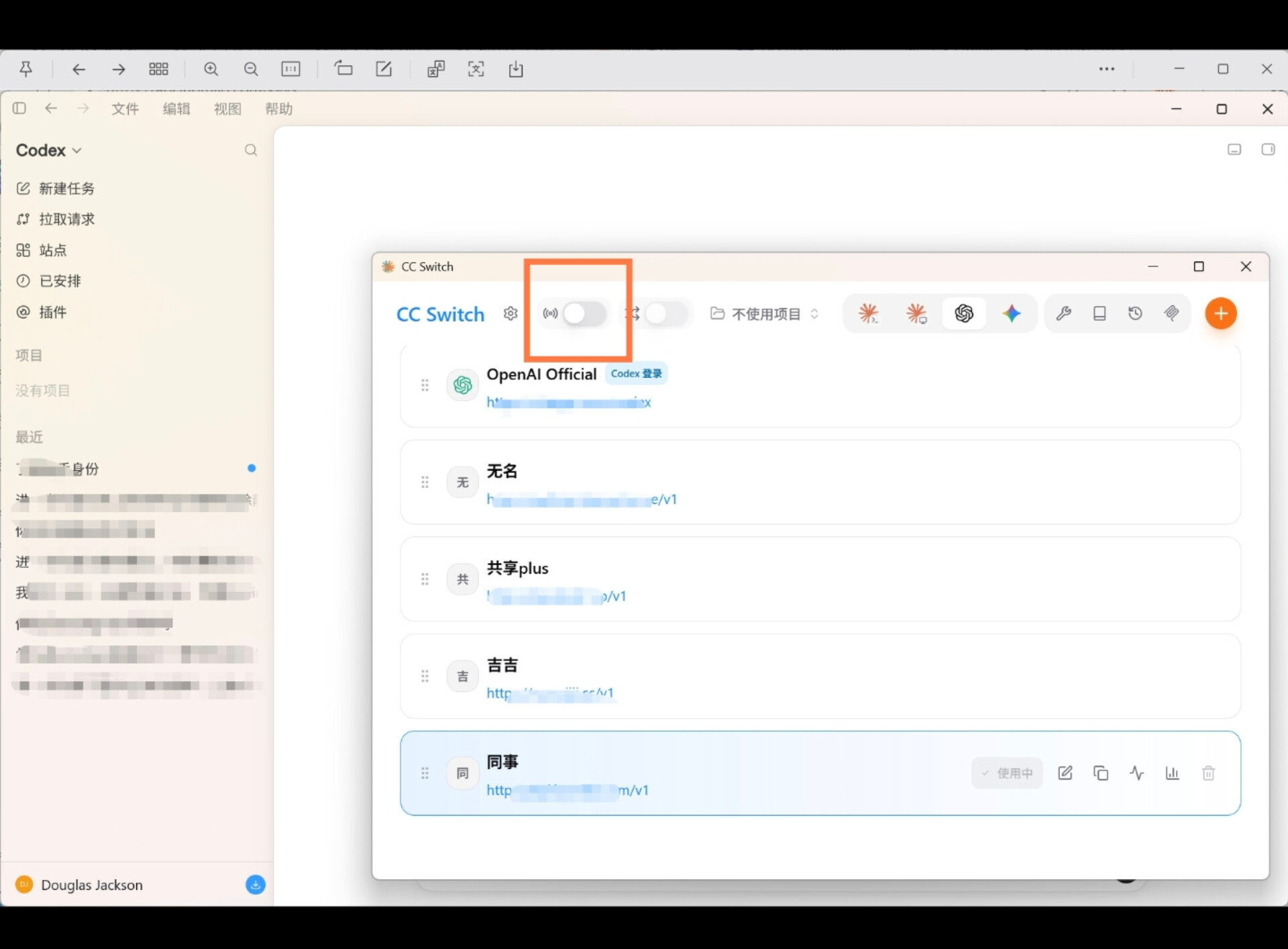The height and width of the screenshot is (949, 1288).
Task: Toggle the proxy switch beside the broadcast icon
Action: pos(584,313)
